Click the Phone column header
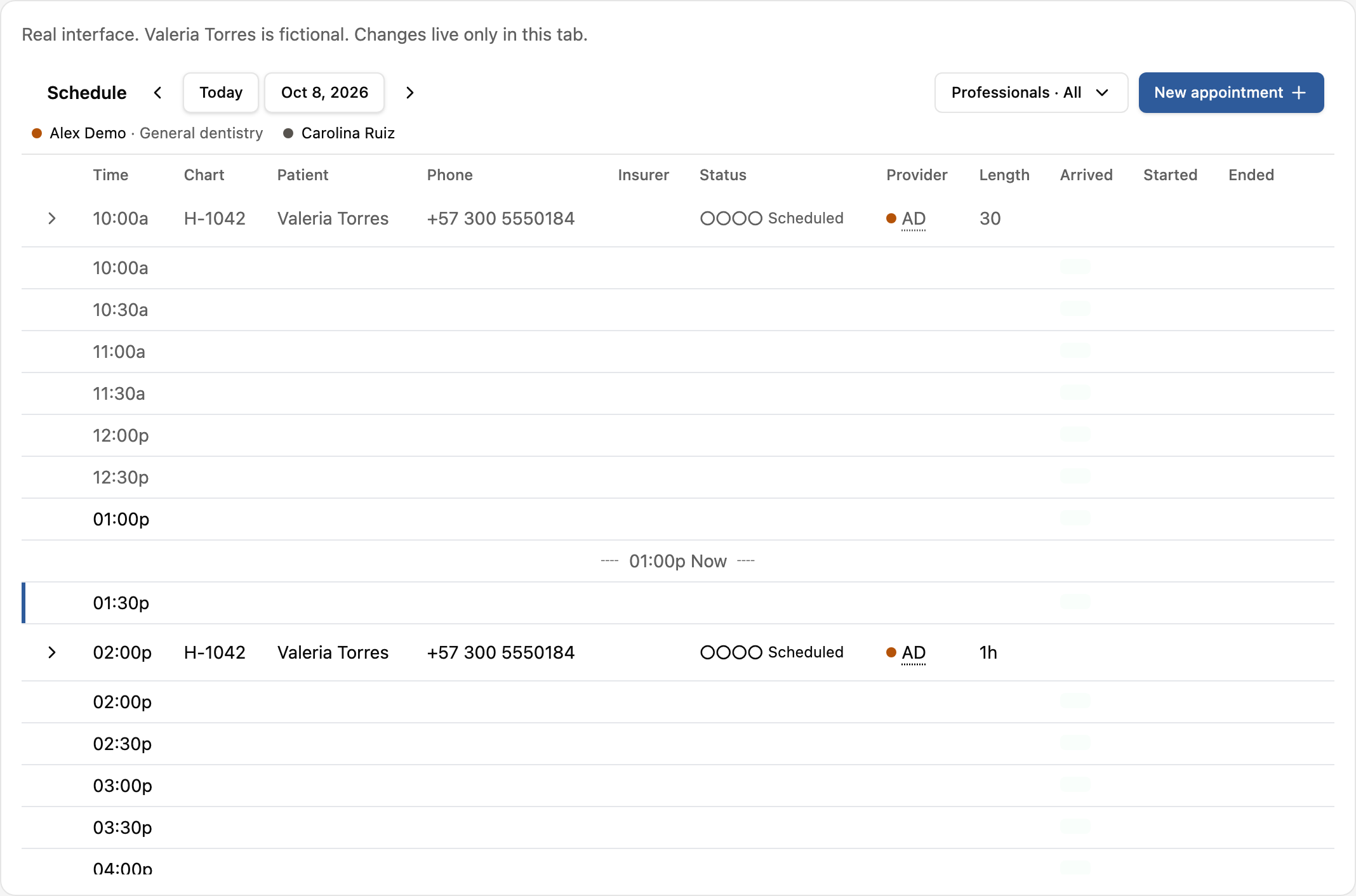This screenshot has width=1356, height=896. tap(449, 175)
